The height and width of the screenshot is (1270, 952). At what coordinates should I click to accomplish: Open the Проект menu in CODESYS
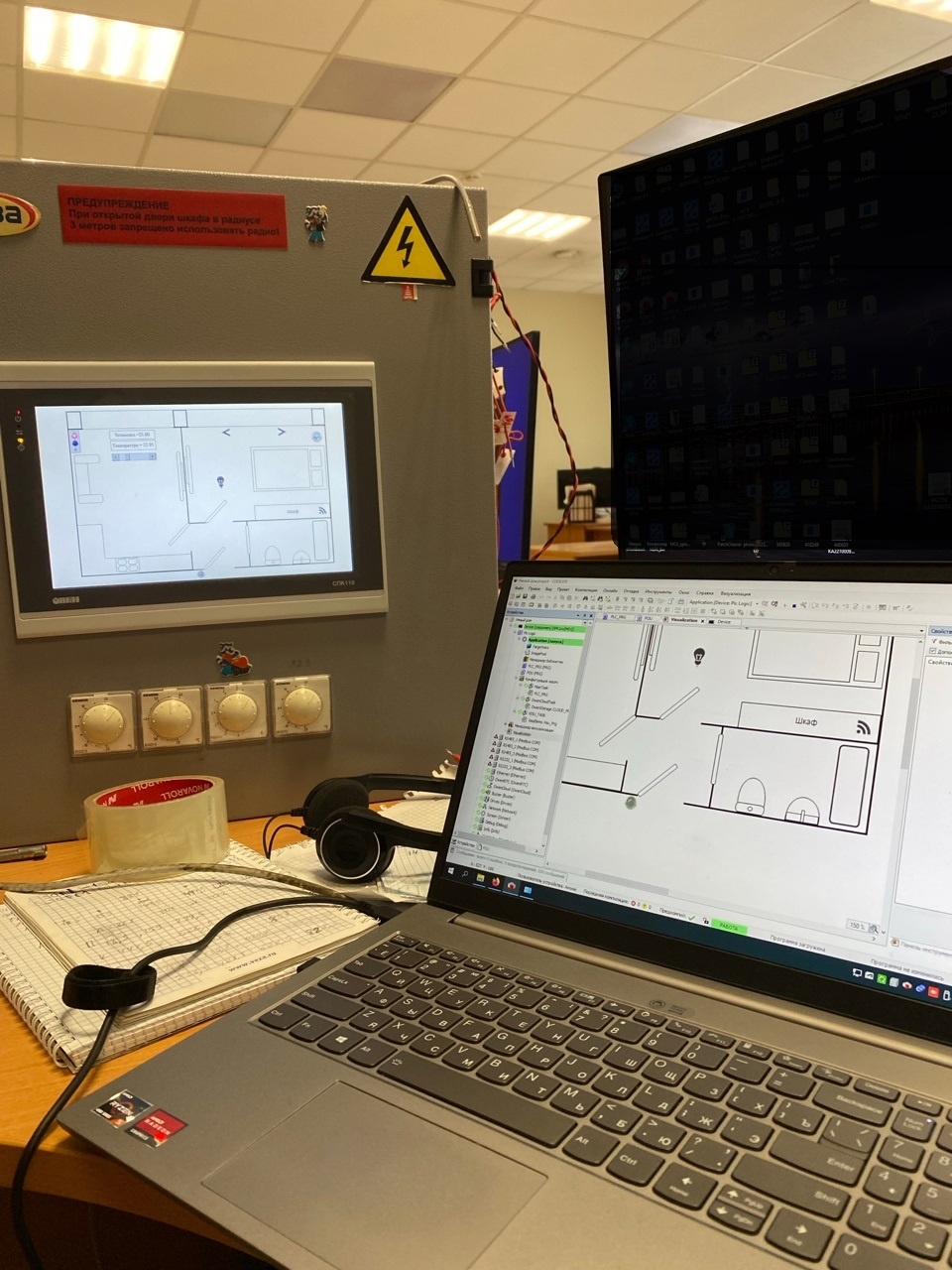[x=563, y=589]
